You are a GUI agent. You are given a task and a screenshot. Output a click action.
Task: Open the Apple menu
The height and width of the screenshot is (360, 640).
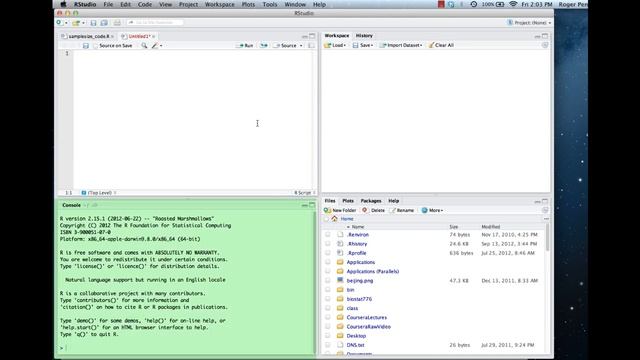pyautogui.click(x=63, y=4)
